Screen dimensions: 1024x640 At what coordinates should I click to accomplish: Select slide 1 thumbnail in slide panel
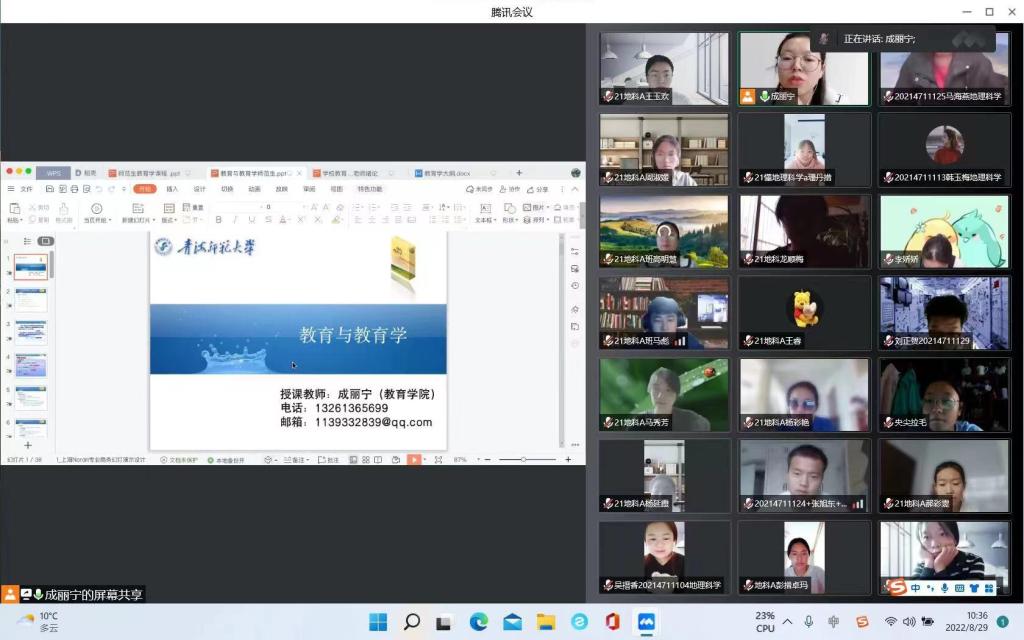(31, 266)
